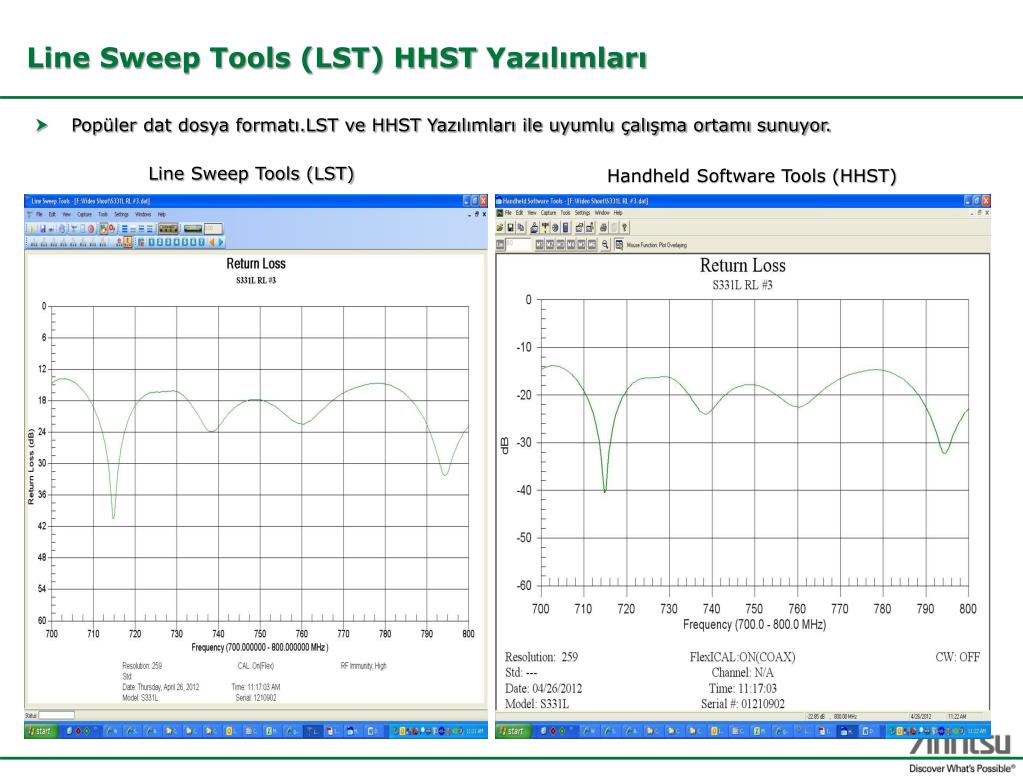Click the '-22.85 dB' readout in HHST status bar
The height and width of the screenshot is (780, 1023).
(816, 716)
